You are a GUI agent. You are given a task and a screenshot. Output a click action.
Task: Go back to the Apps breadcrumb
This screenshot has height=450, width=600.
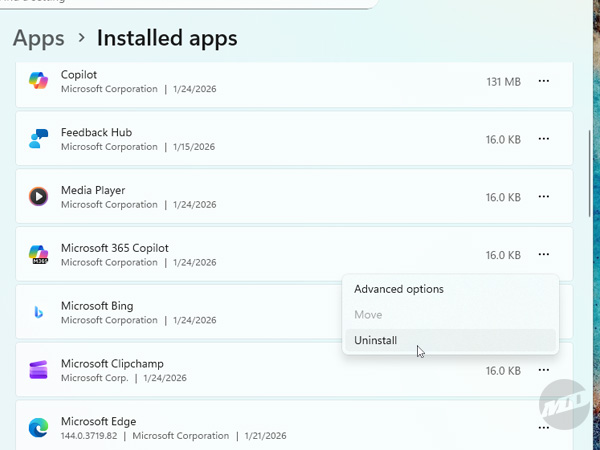pos(39,39)
